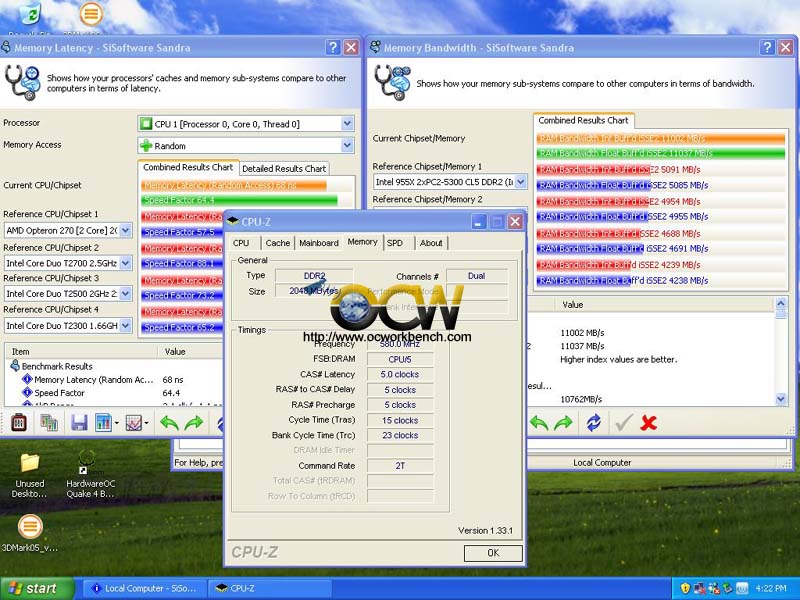Click the scroll-up arrow in Memory Bandwidth results list
Viewport: 800px width, 600px height.
click(x=781, y=304)
